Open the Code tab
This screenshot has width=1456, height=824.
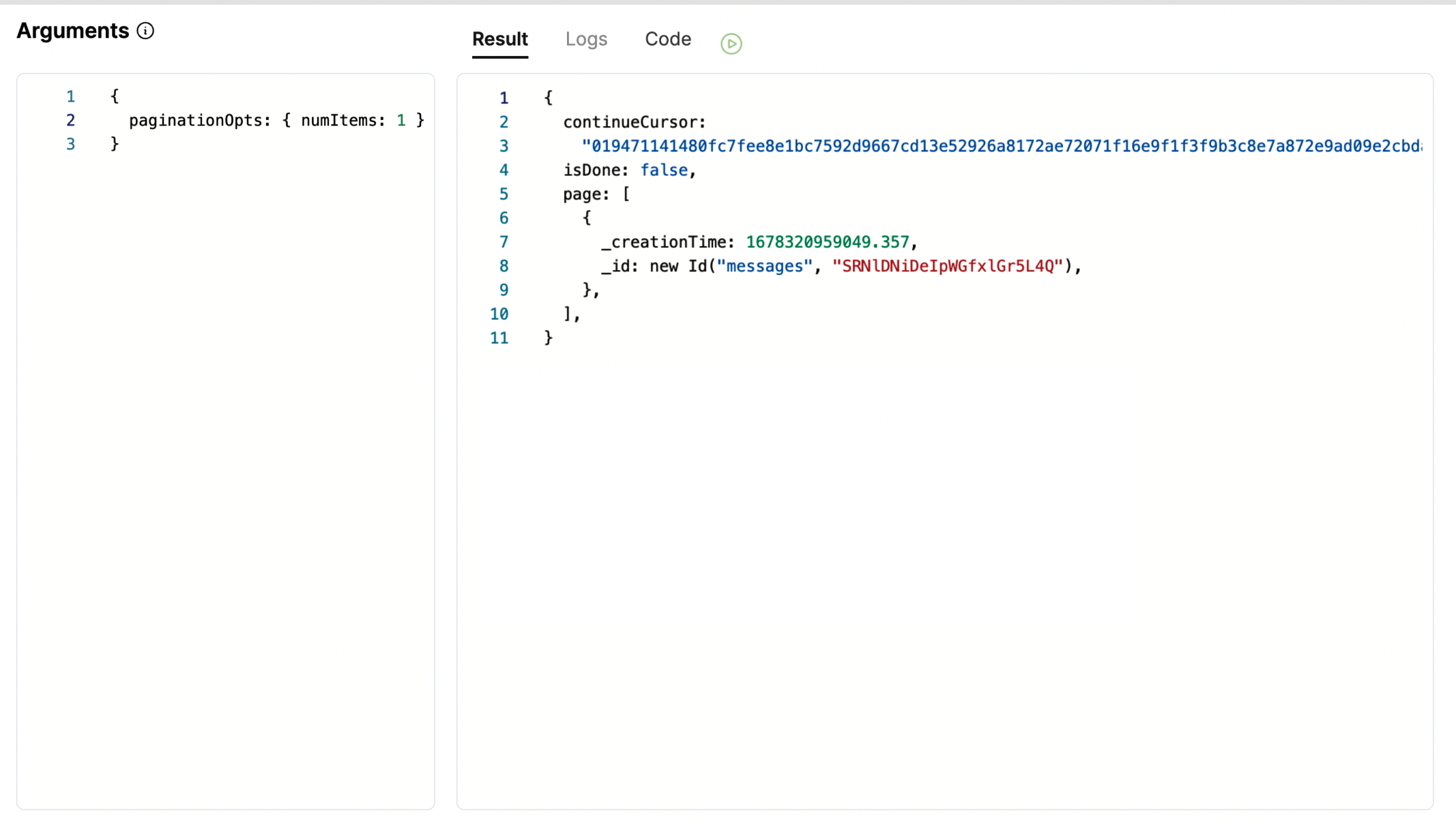tap(667, 40)
